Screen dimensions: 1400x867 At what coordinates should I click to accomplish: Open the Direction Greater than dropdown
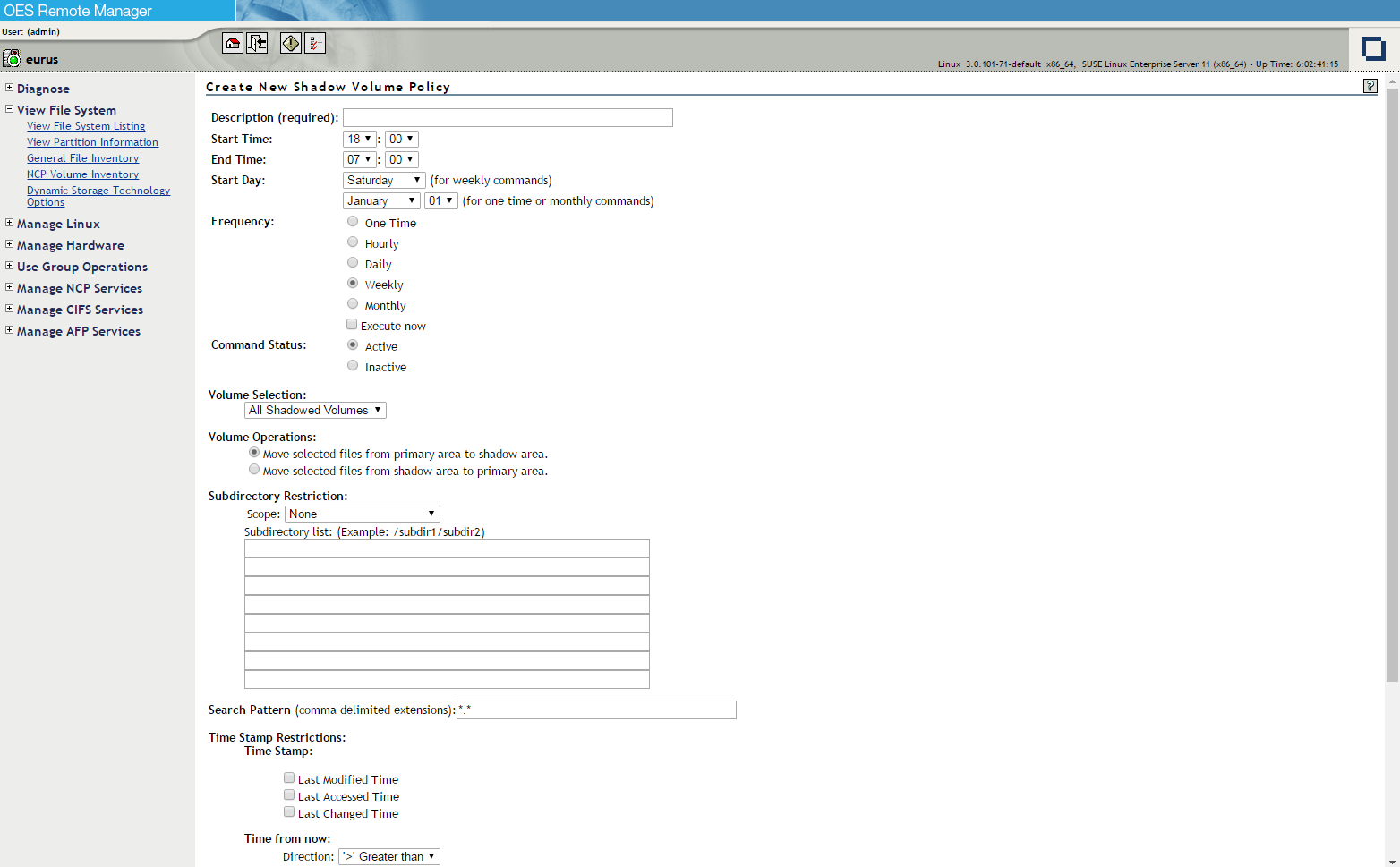(389, 856)
